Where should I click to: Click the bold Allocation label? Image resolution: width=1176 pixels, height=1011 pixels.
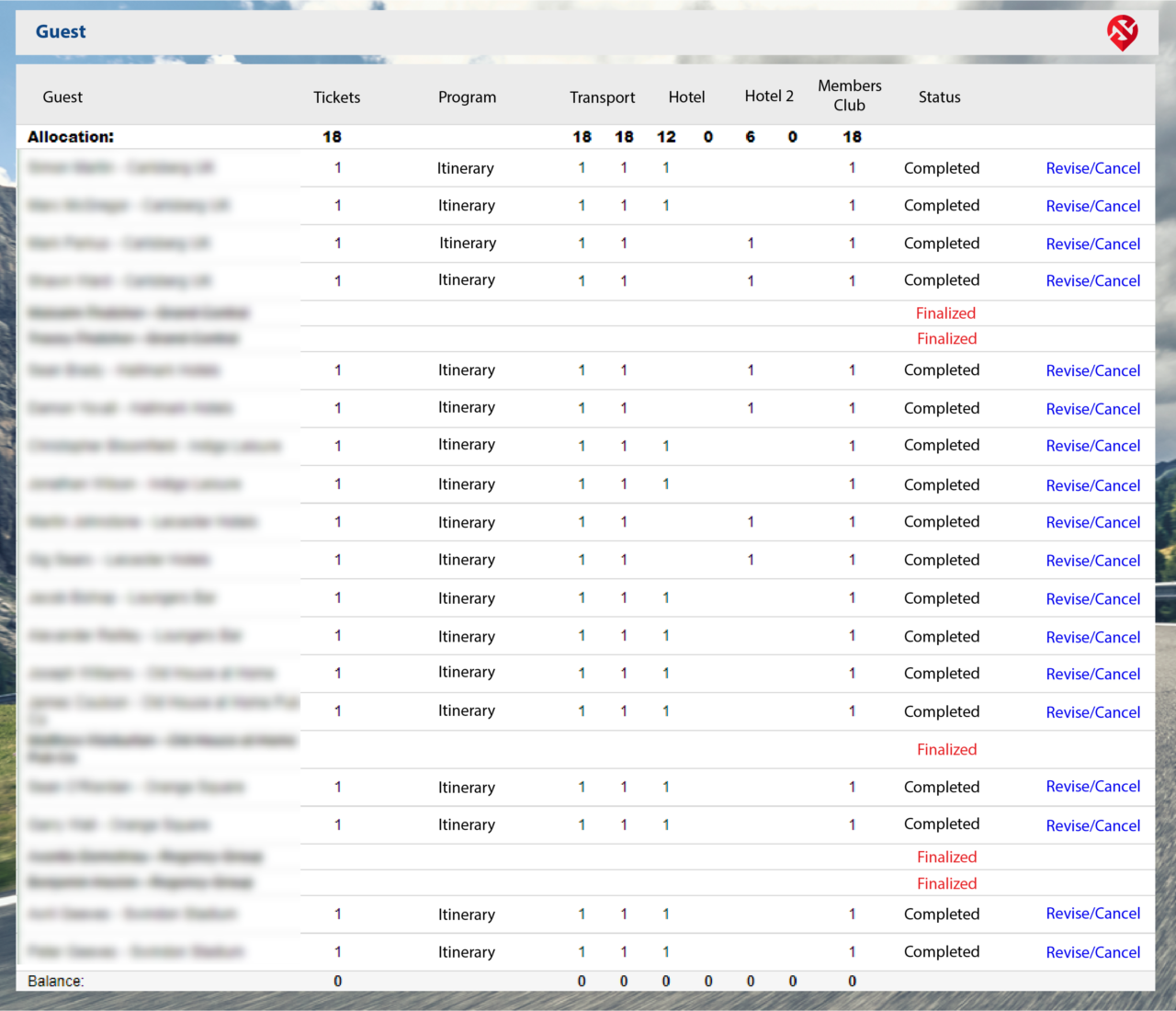coord(71,137)
